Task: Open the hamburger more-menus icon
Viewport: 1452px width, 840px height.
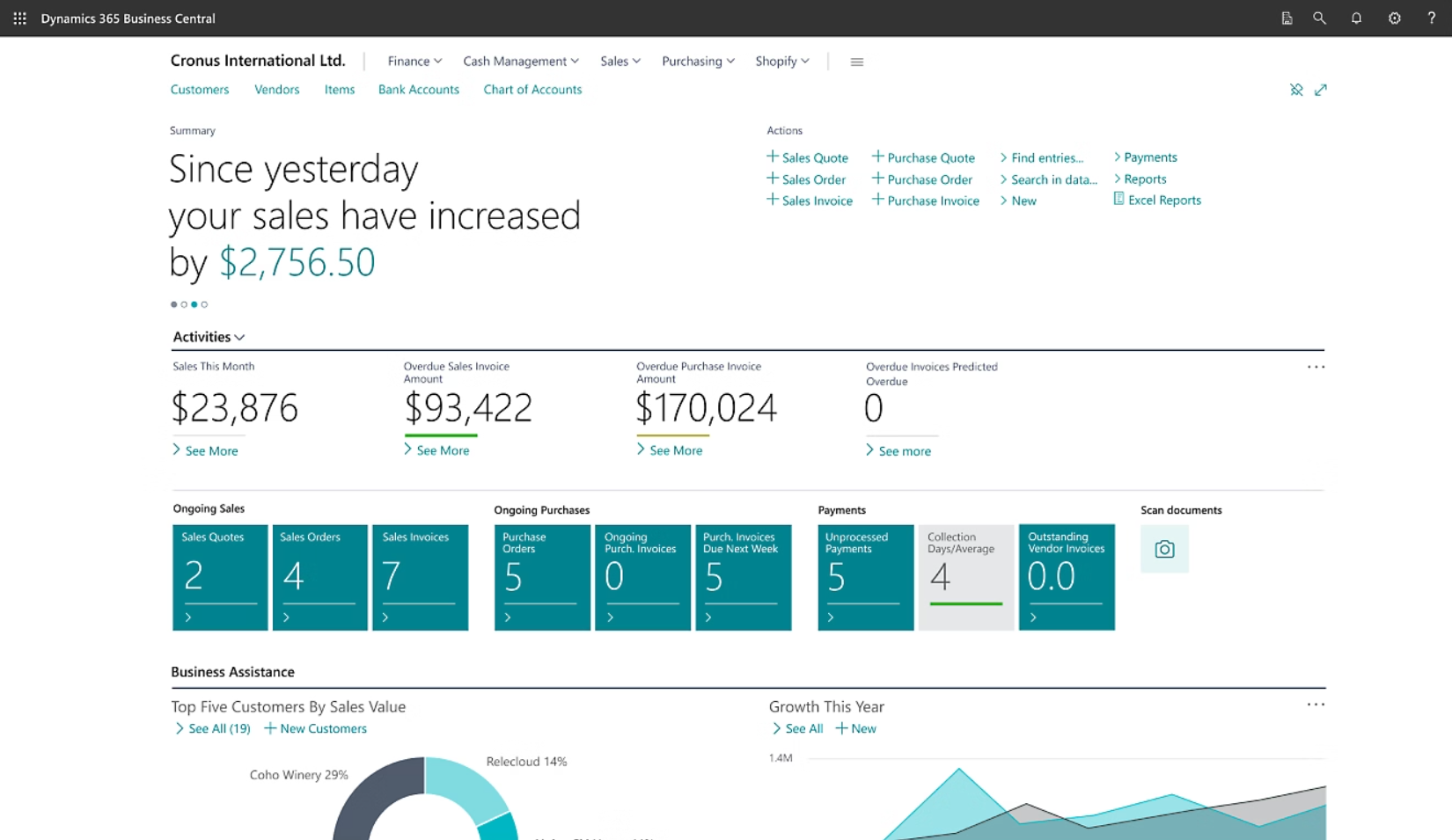Action: pyautogui.click(x=856, y=62)
